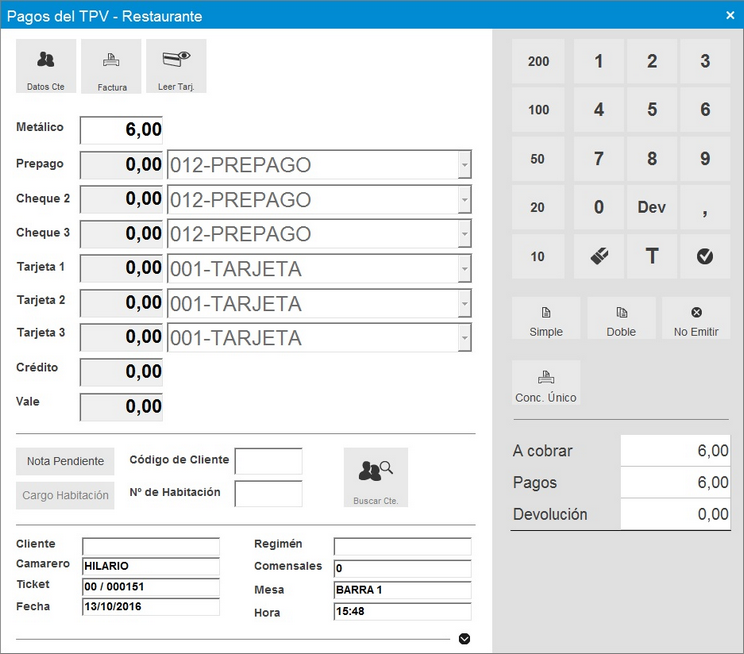Click Camarero field showing HILARIO
Screen dimensions: 744x654
[x=151, y=566]
